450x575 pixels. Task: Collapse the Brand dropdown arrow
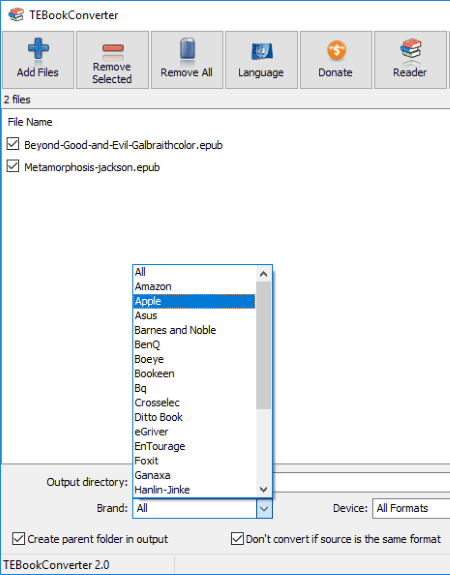coord(264,508)
